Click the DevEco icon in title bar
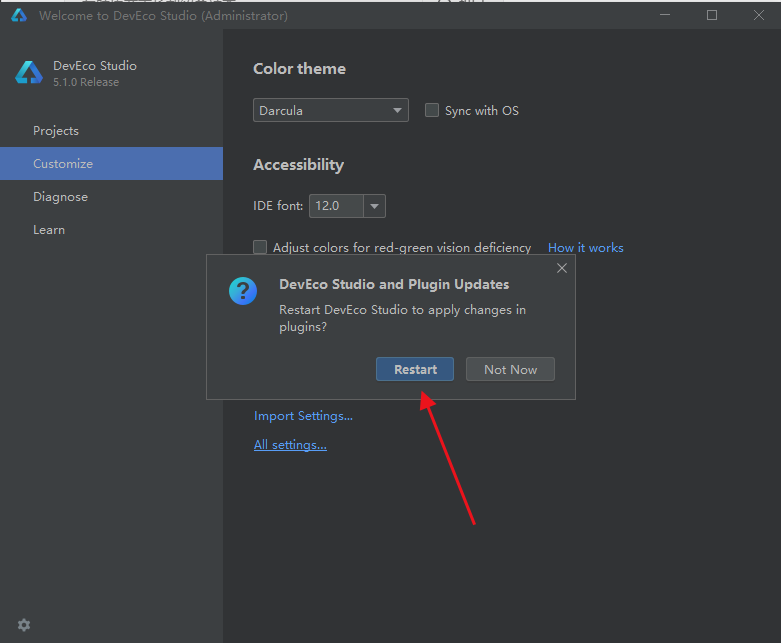This screenshot has height=643, width=781. pyautogui.click(x=19, y=15)
